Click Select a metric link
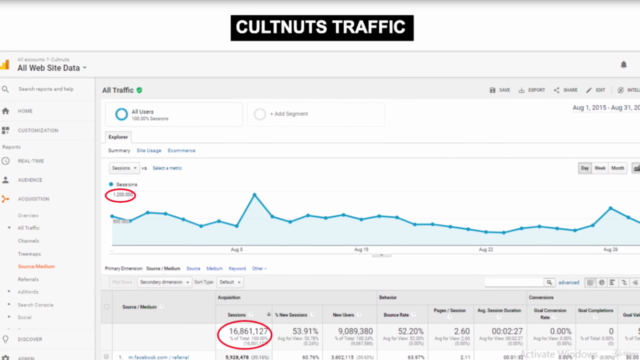The width and height of the screenshot is (640, 360). 167,168
